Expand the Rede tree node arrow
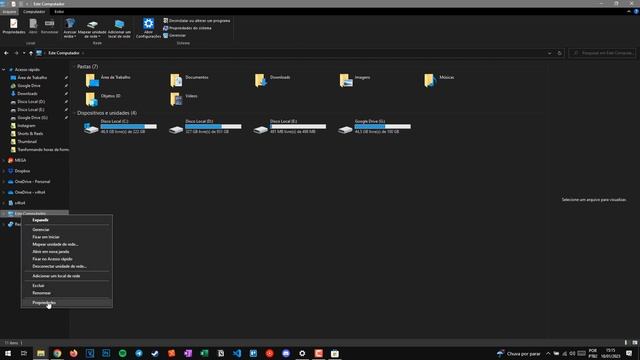 (x=4, y=224)
